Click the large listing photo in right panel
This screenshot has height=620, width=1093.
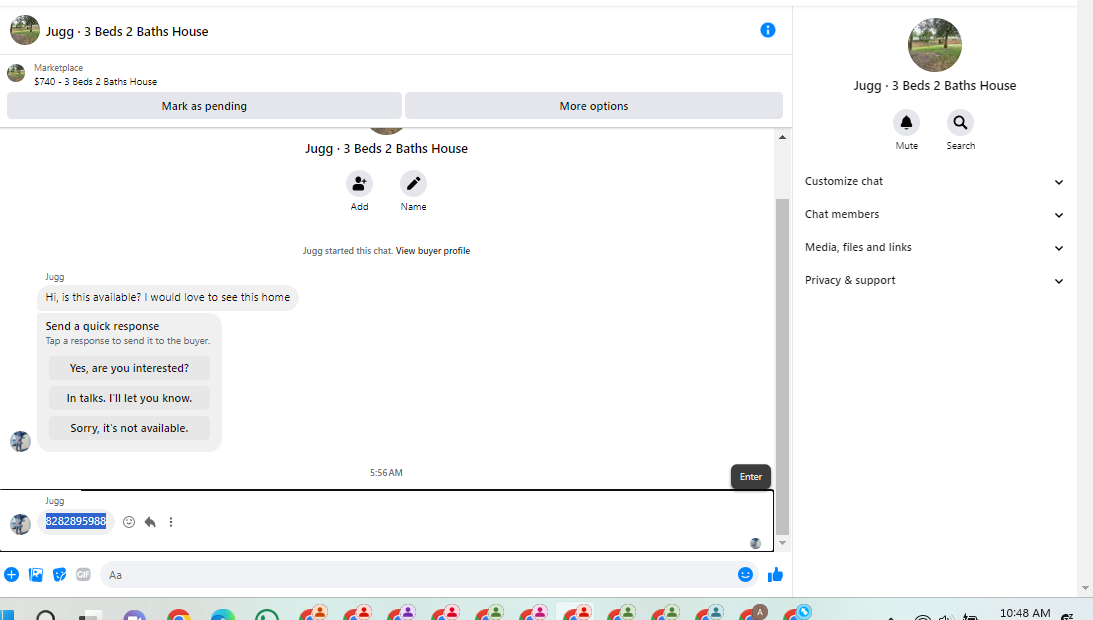pos(935,45)
